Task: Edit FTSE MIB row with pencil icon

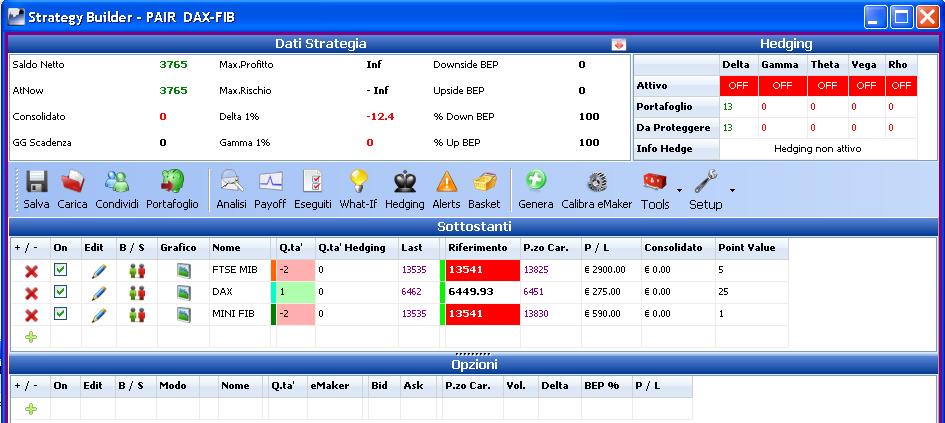Action: tap(99, 271)
